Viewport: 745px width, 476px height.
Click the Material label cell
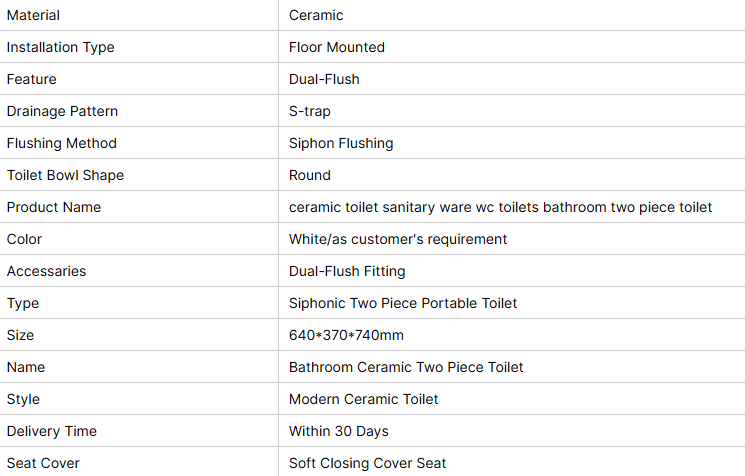click(139, 15)
